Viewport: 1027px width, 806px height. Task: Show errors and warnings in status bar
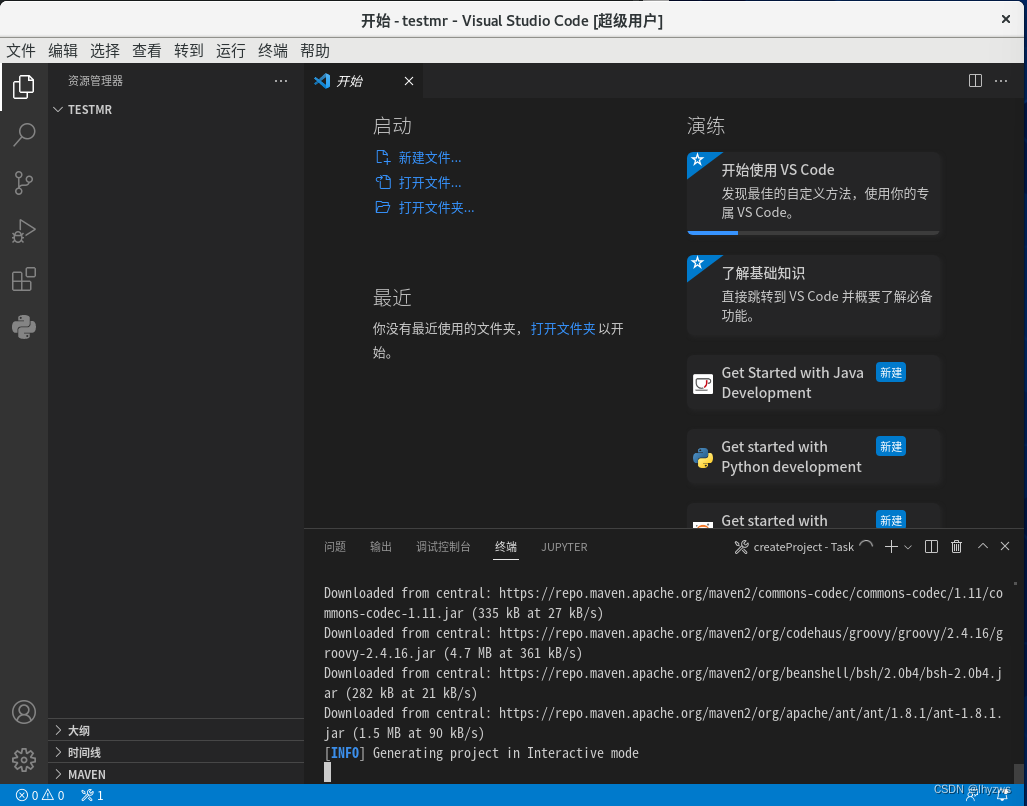40,796
